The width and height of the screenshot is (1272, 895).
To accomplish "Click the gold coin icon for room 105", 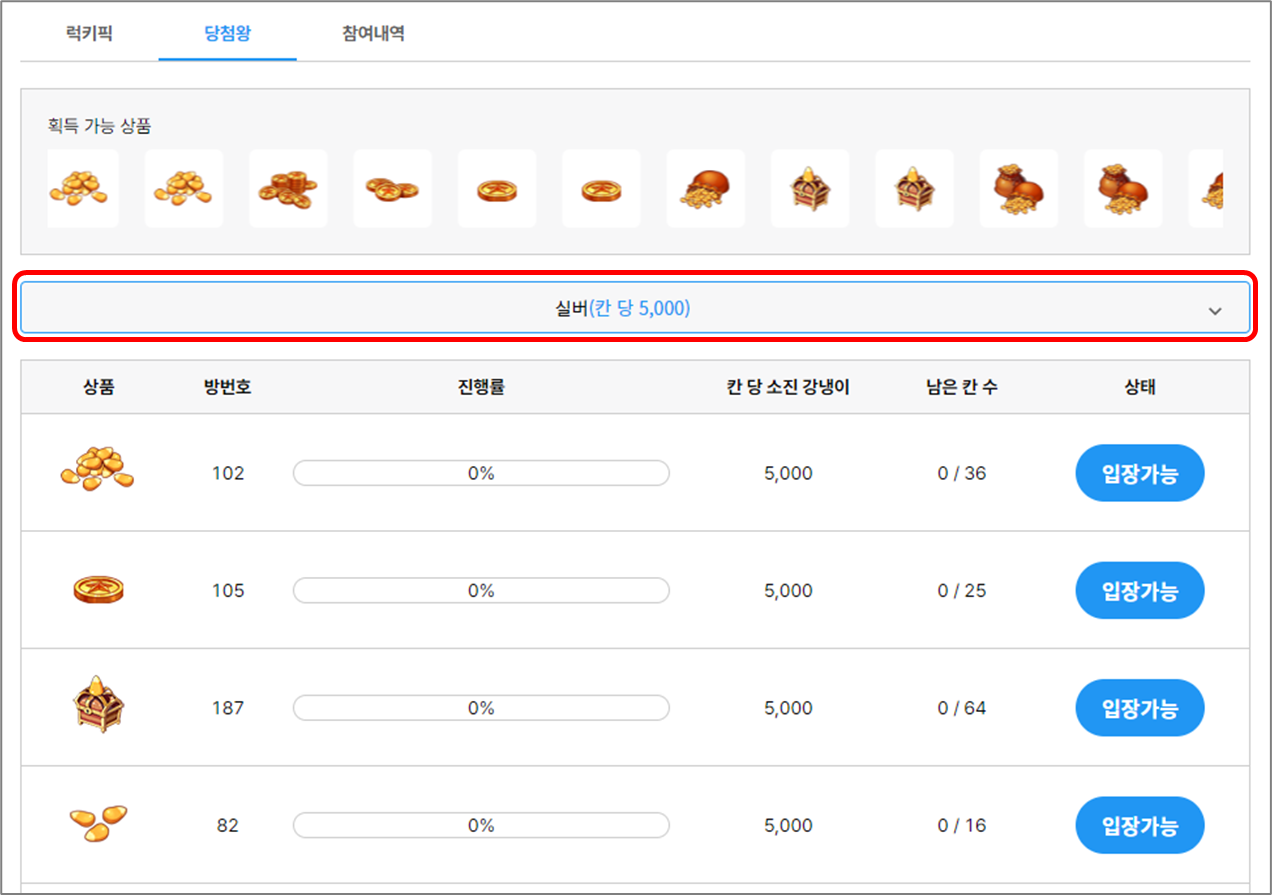I will [x=98, y=590].
